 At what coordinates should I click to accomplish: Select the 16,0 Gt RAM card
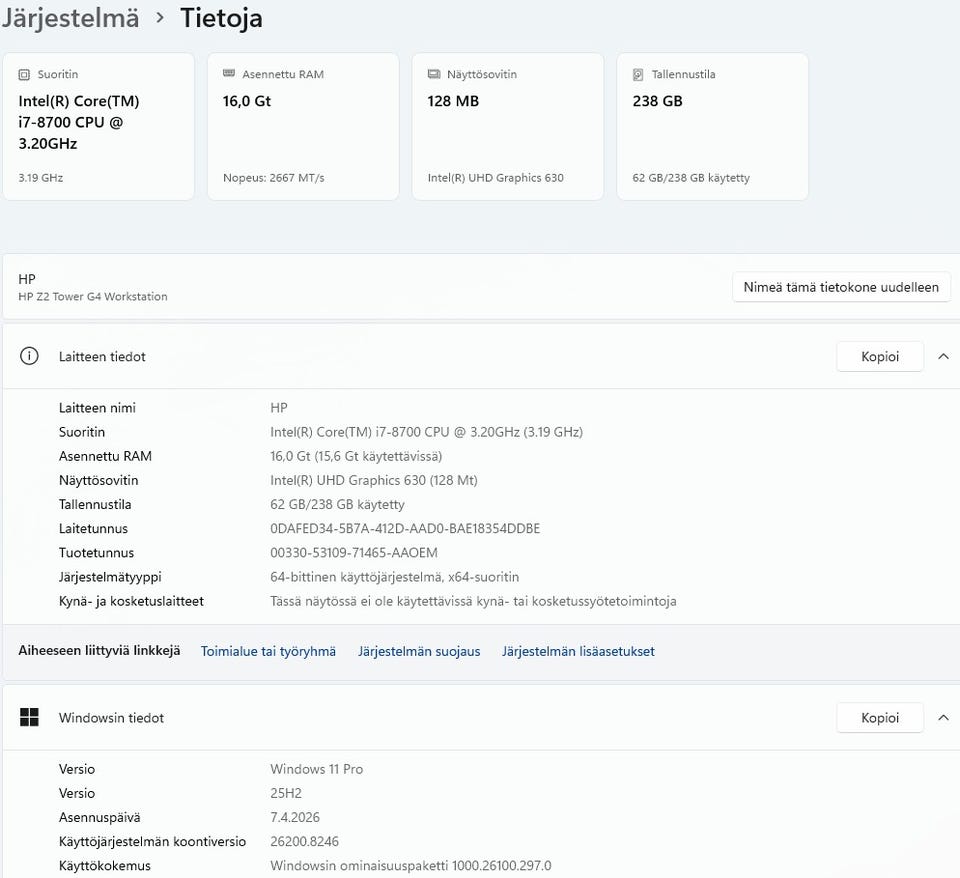tap(303, 127)
